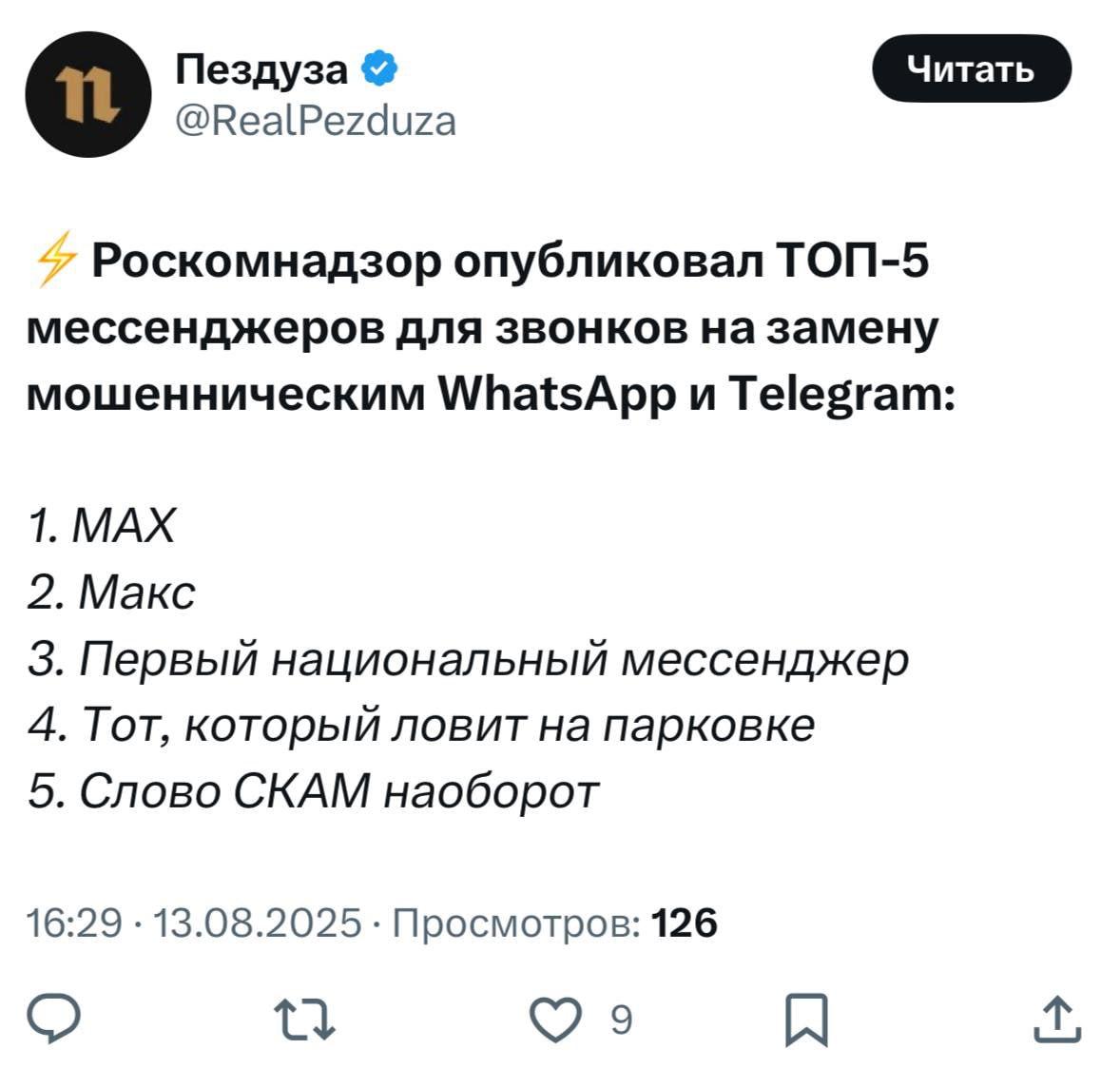Click the 16:29 timestamp

(74, 923)
